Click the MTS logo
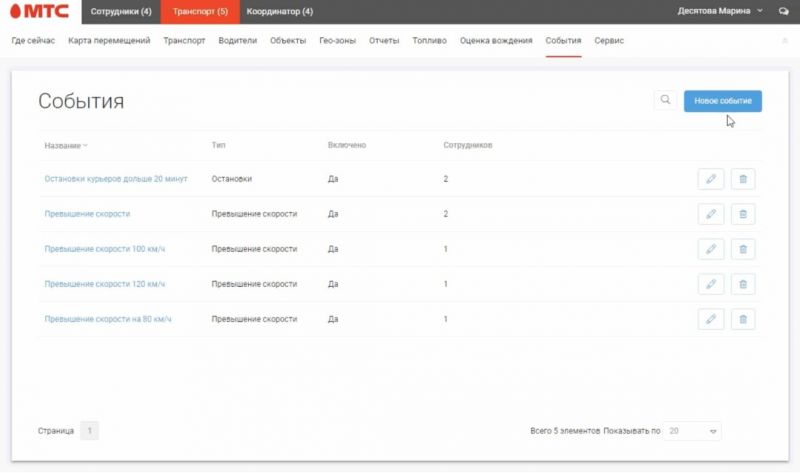Screen dimensions: 800x473 tap(37, 12)
